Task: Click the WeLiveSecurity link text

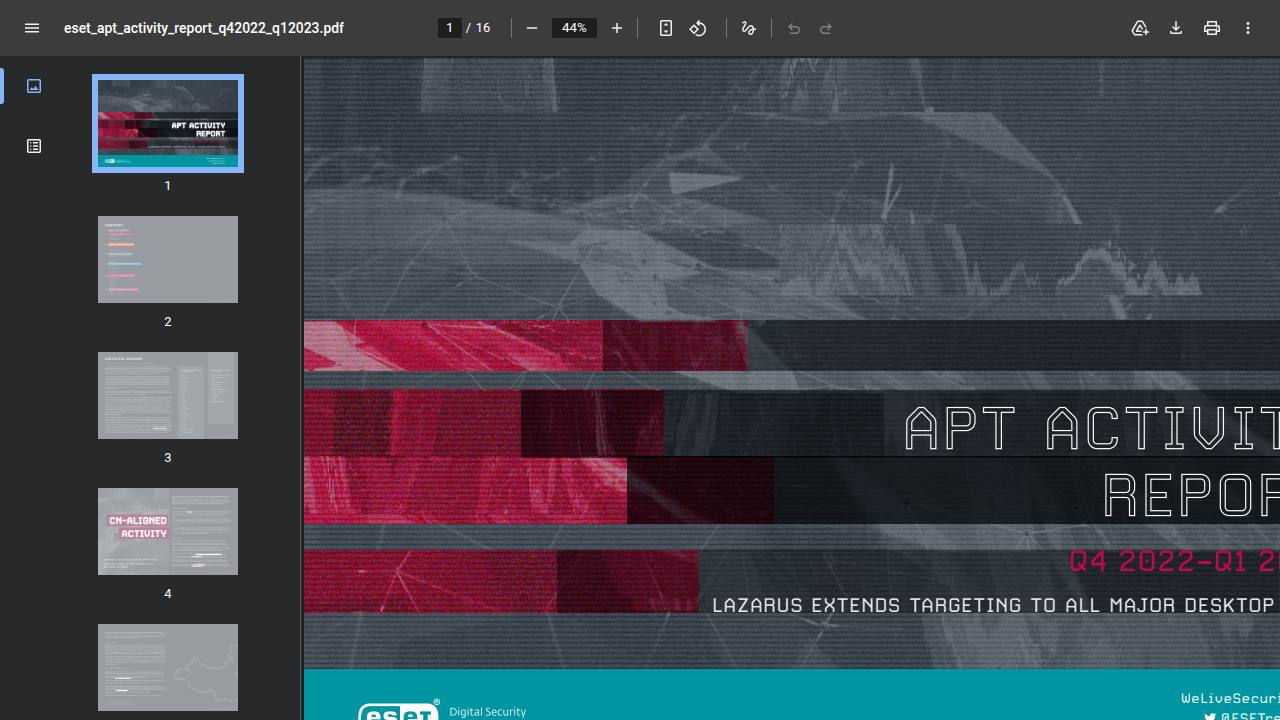Action: pyautogui.click(x=1230, y=699)
